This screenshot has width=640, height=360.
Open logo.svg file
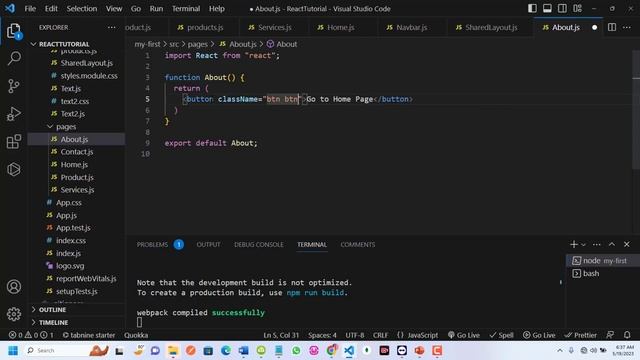pyautogui.click(x=70, y=266)
